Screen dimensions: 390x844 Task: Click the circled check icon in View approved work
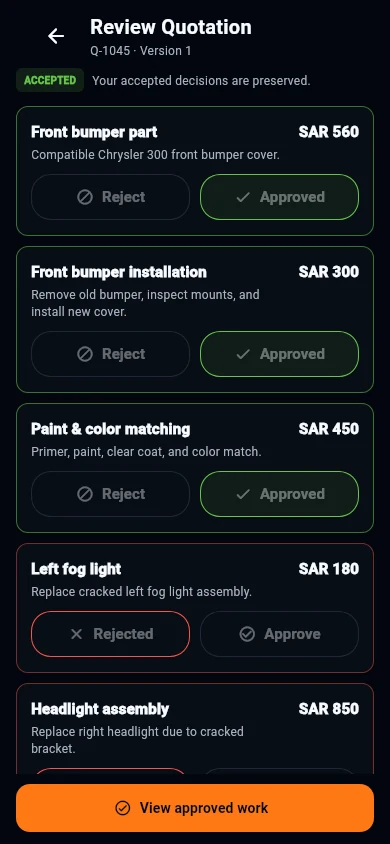pyautogui.click(x=123, y=808)
